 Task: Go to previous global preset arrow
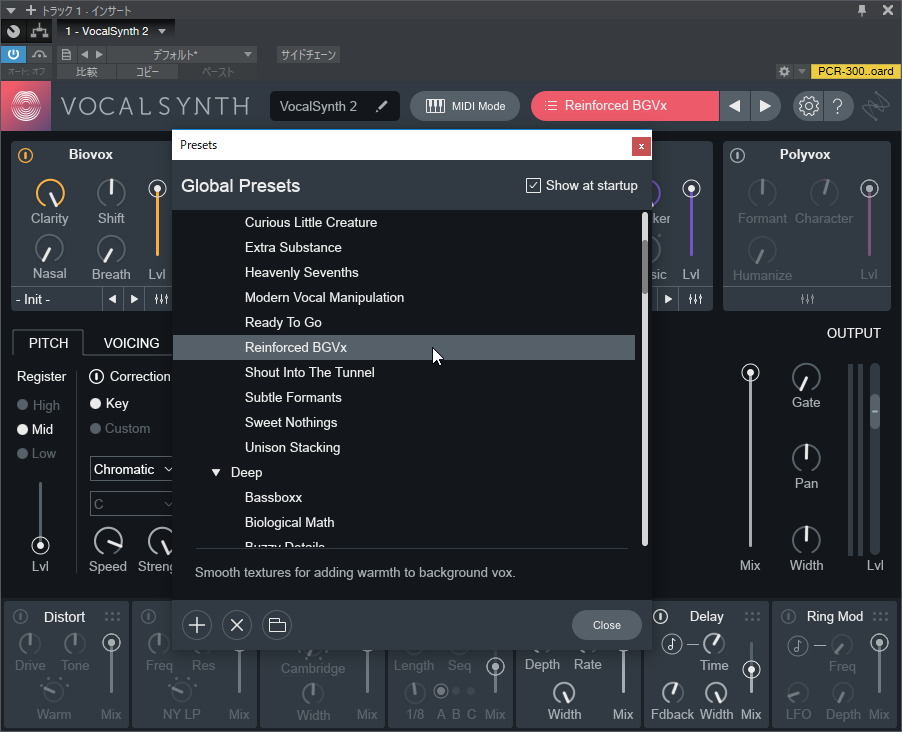[735, 106]
